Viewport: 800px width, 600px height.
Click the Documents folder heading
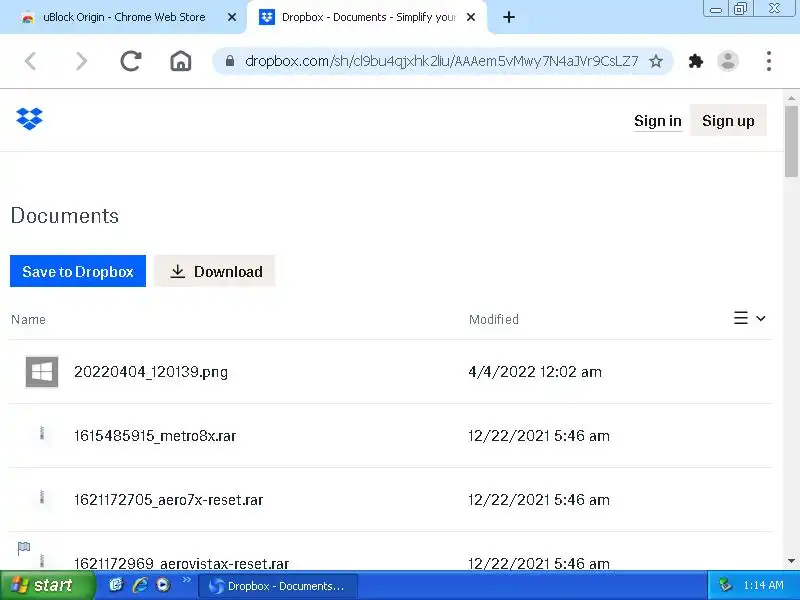(65, 216)
